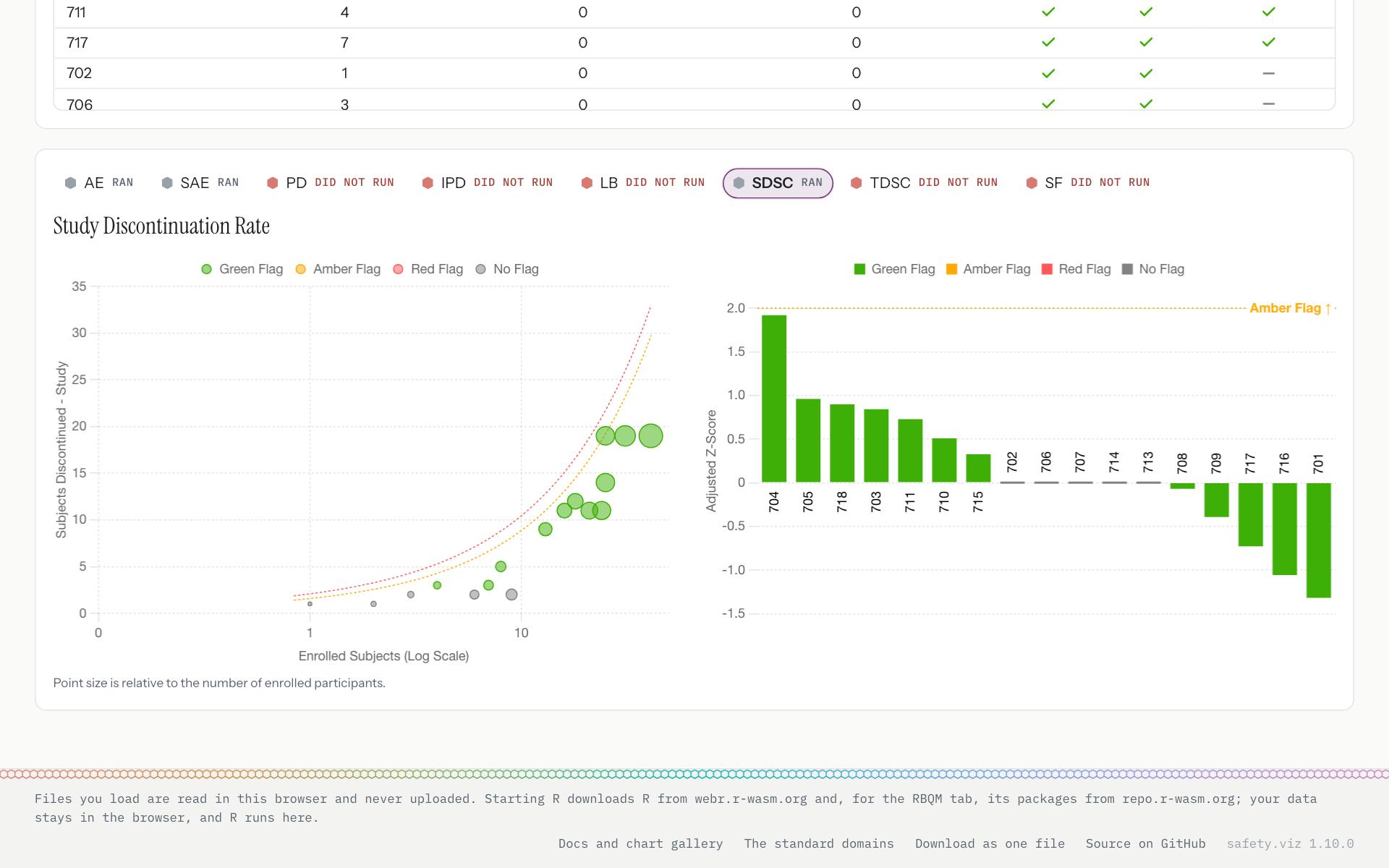Click the LB tab red hexagon icon
Image resolution: width=1389 pixels, height=868 pixels.
coord(587,183)
